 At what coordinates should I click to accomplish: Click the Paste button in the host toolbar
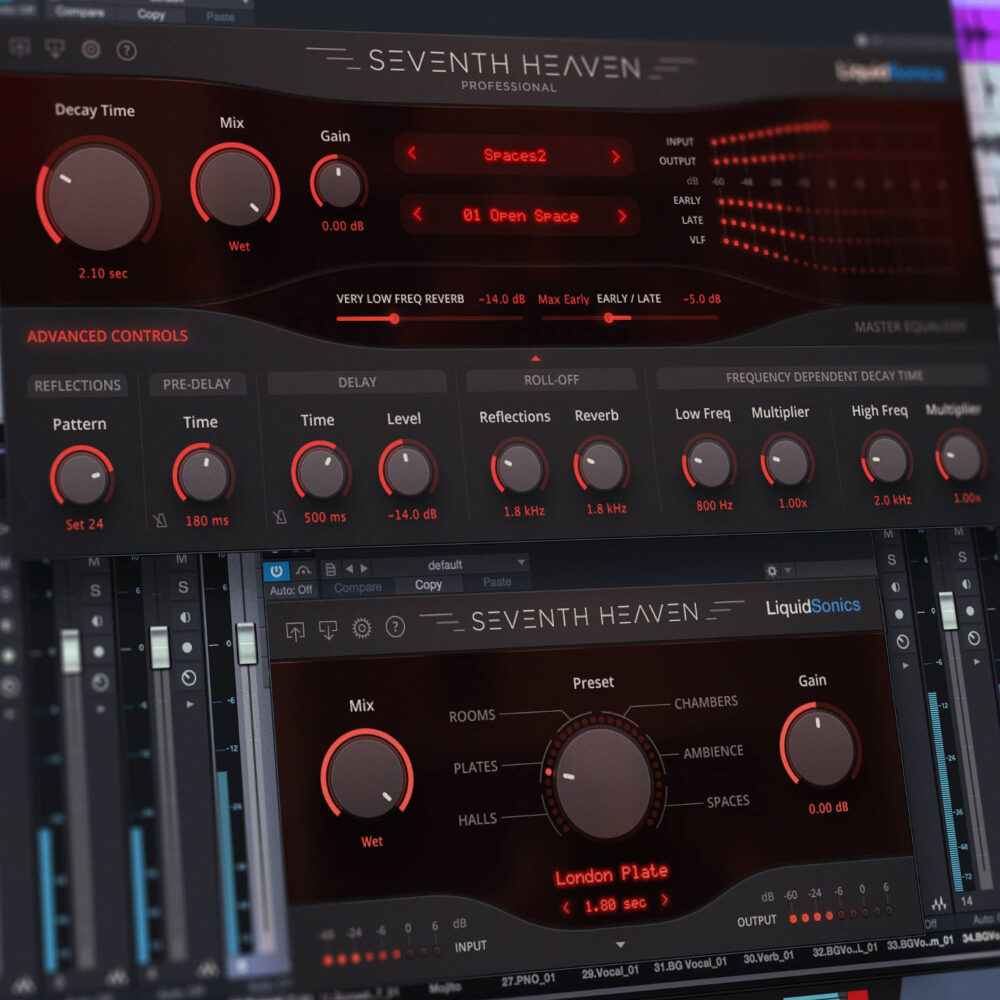497,585
